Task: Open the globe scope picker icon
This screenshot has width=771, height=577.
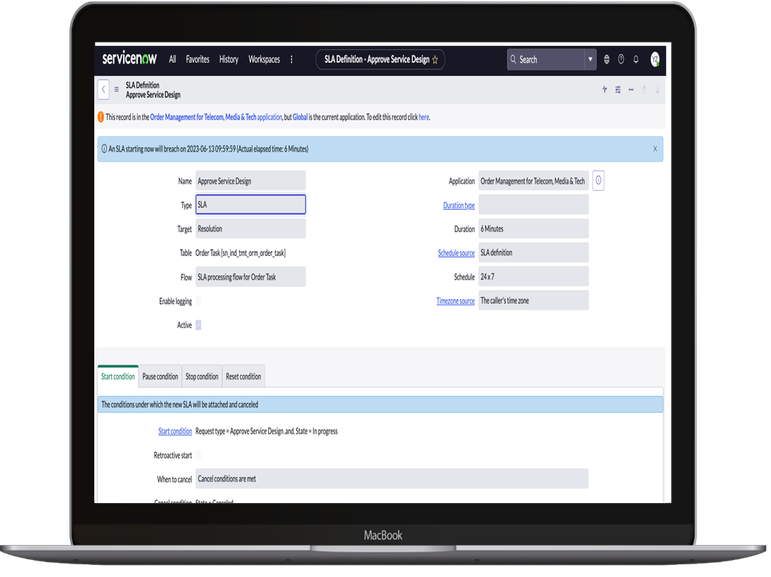Action: tap(607, 60)
